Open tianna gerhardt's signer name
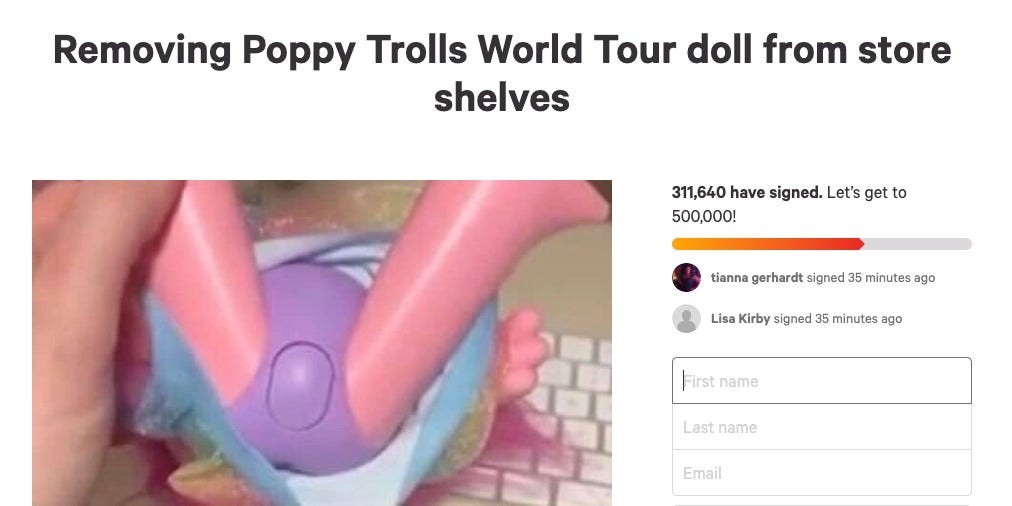This screenshot has height=506, width=1012. [756, 278]
